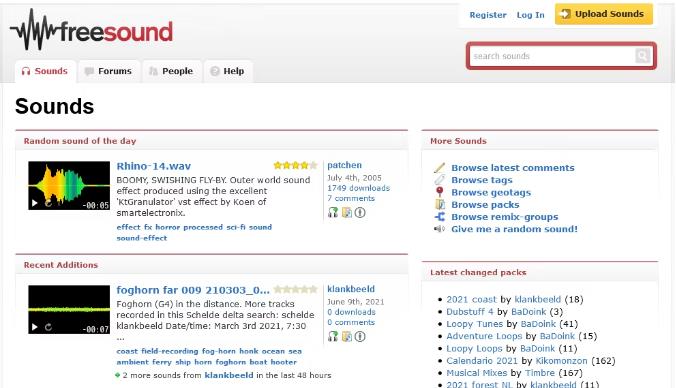
Task: Click the headphones icon under klankbeeld
Action: pos(333,336)
